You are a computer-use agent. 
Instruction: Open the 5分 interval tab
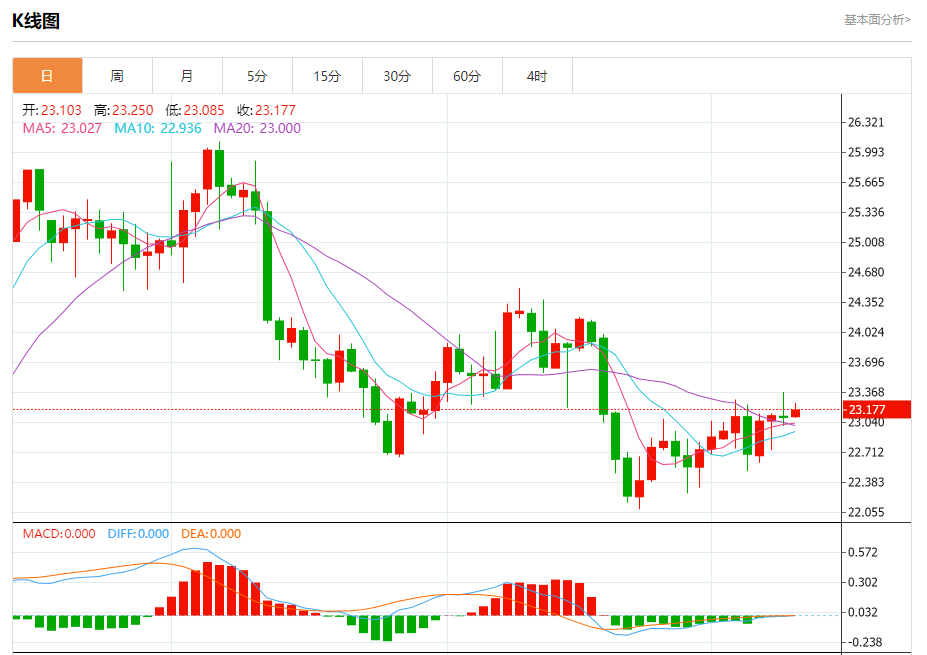click(x=257, y=76)
